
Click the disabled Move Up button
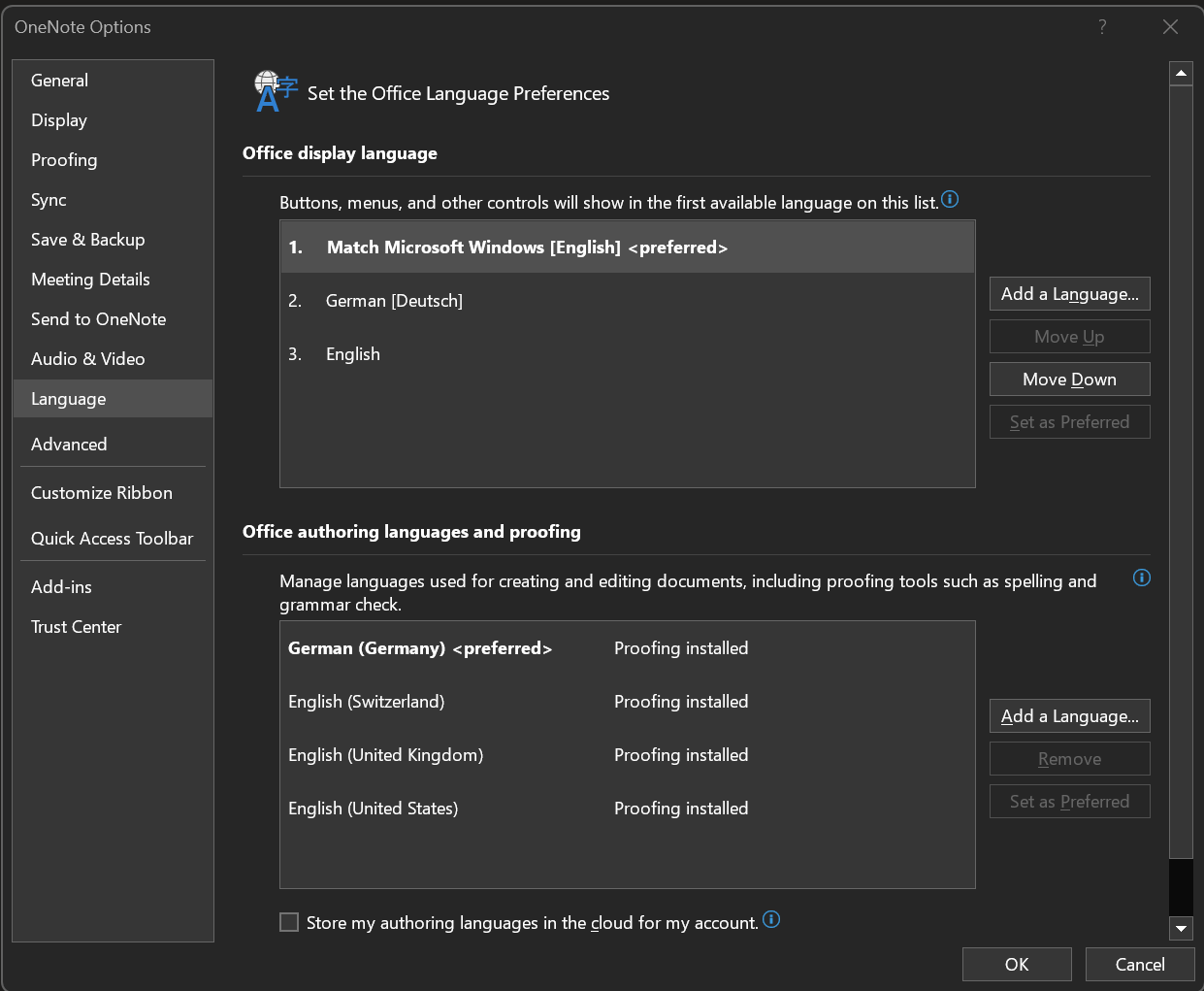pos(1069,337)
